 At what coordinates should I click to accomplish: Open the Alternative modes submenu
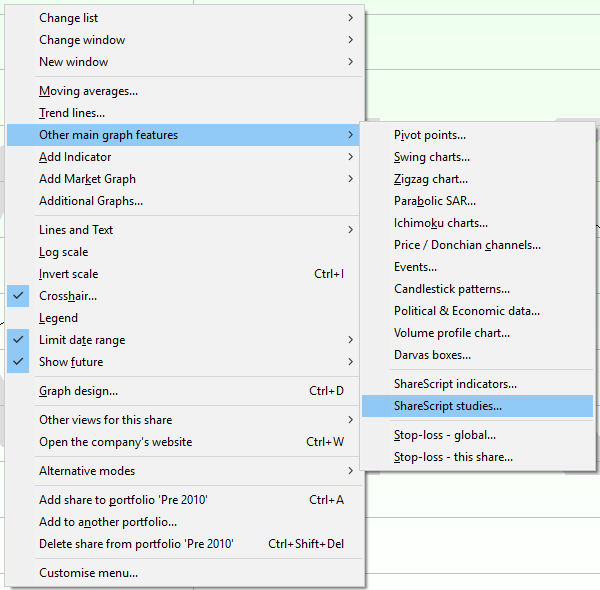click(x=87, y=471)
